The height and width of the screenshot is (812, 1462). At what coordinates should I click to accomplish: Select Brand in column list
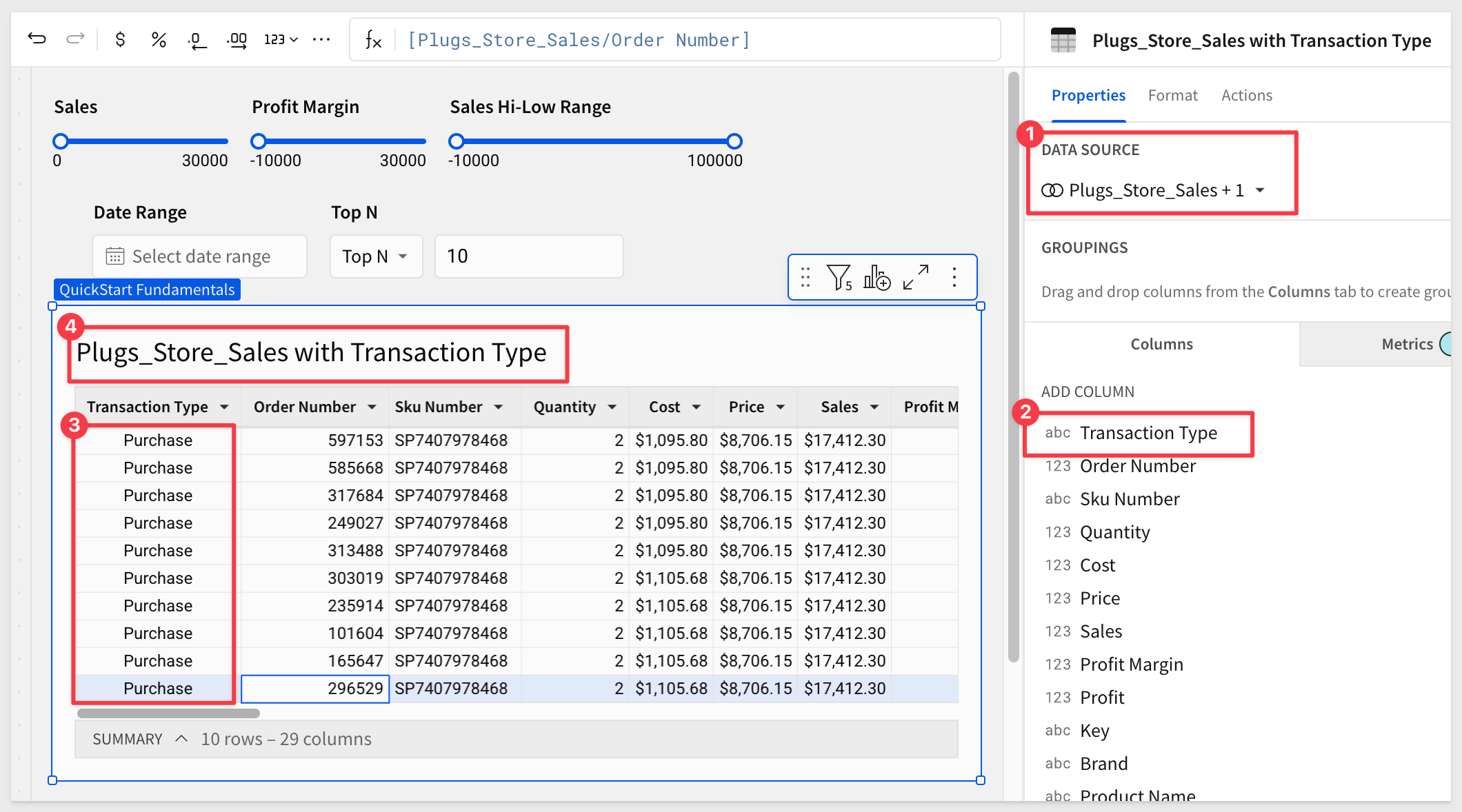1103,764
